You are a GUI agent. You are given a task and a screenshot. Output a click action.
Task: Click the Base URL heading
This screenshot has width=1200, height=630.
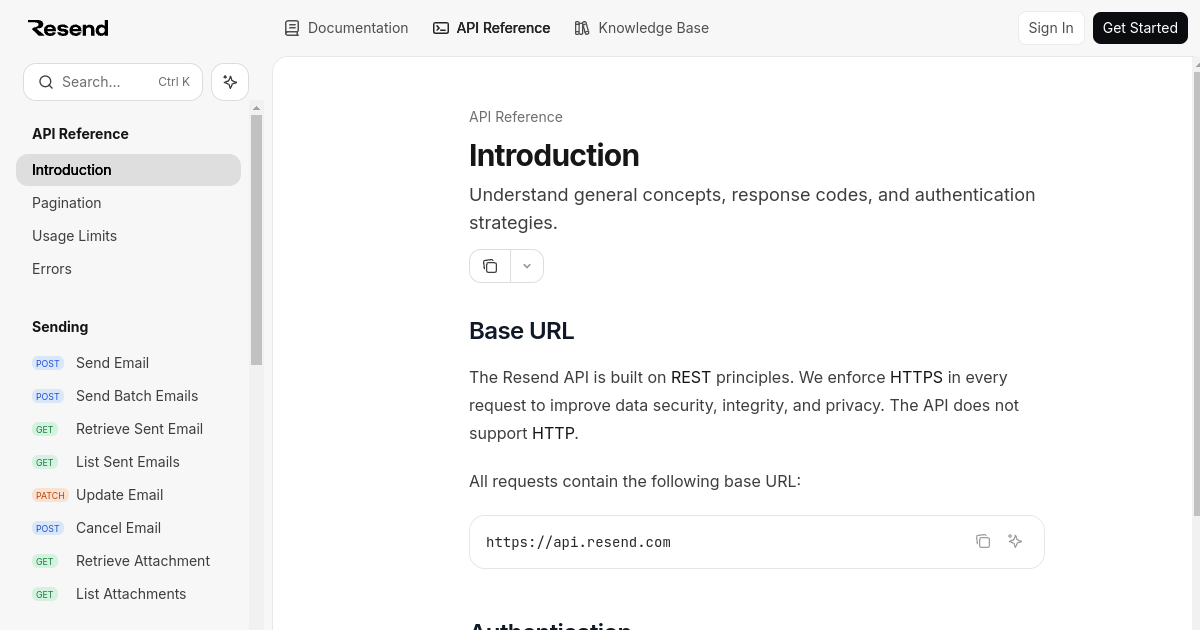click(522, 331)
